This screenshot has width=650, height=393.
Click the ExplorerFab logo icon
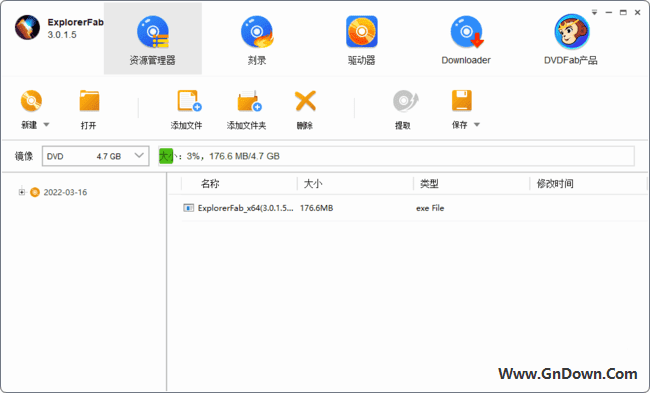tap(27, 27)
